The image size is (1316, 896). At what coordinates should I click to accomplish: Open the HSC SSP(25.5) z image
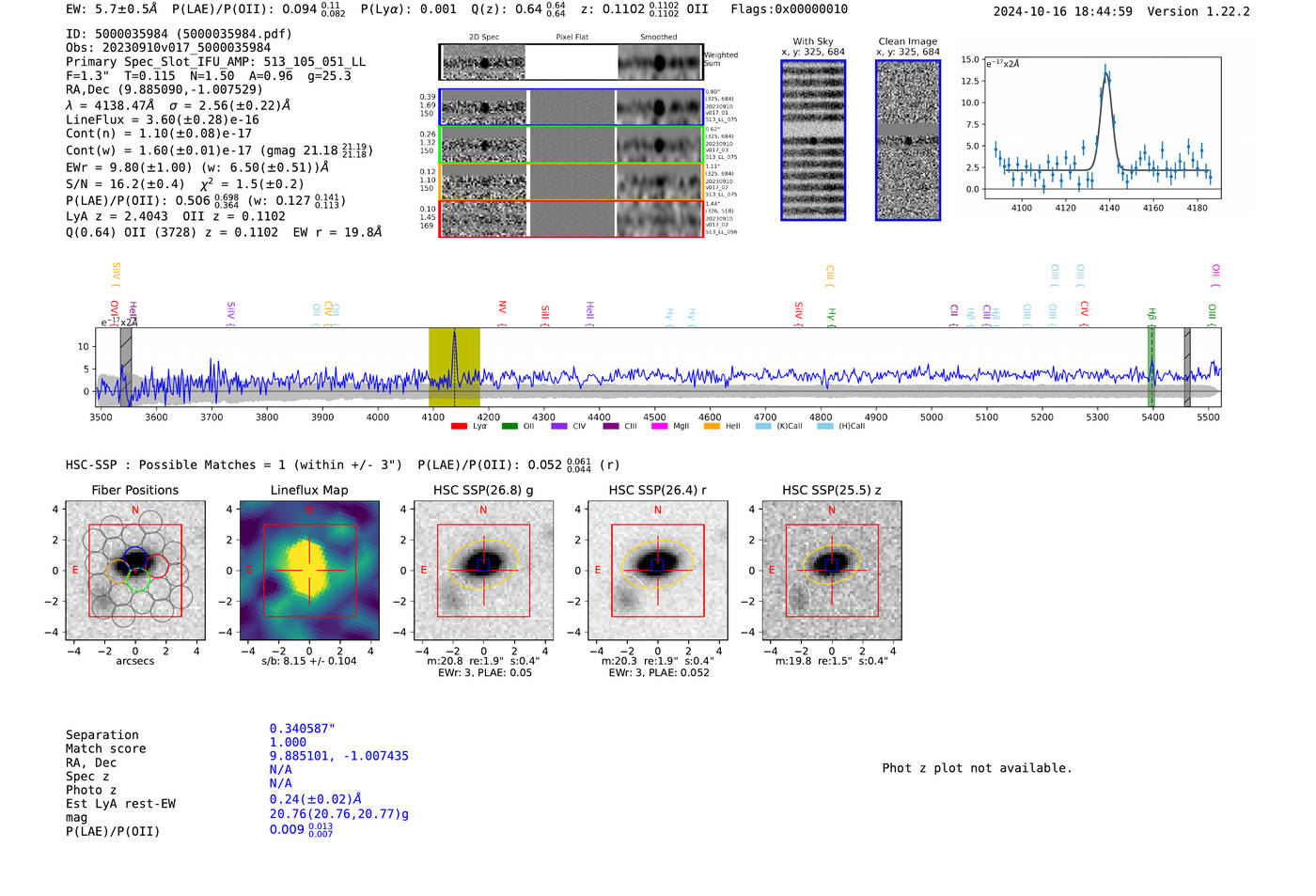pos(831,571)
